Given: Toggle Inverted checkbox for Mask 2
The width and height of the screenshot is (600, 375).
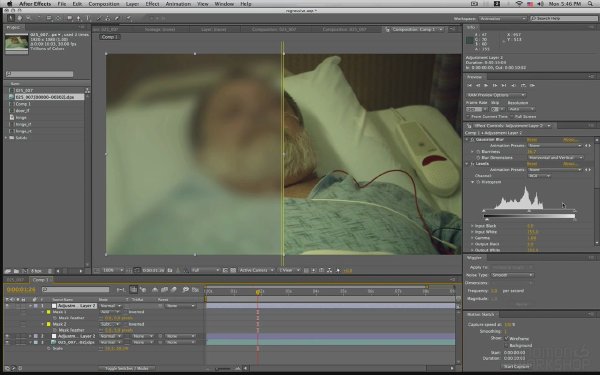Looking at the screenshot, I should 126,324.
